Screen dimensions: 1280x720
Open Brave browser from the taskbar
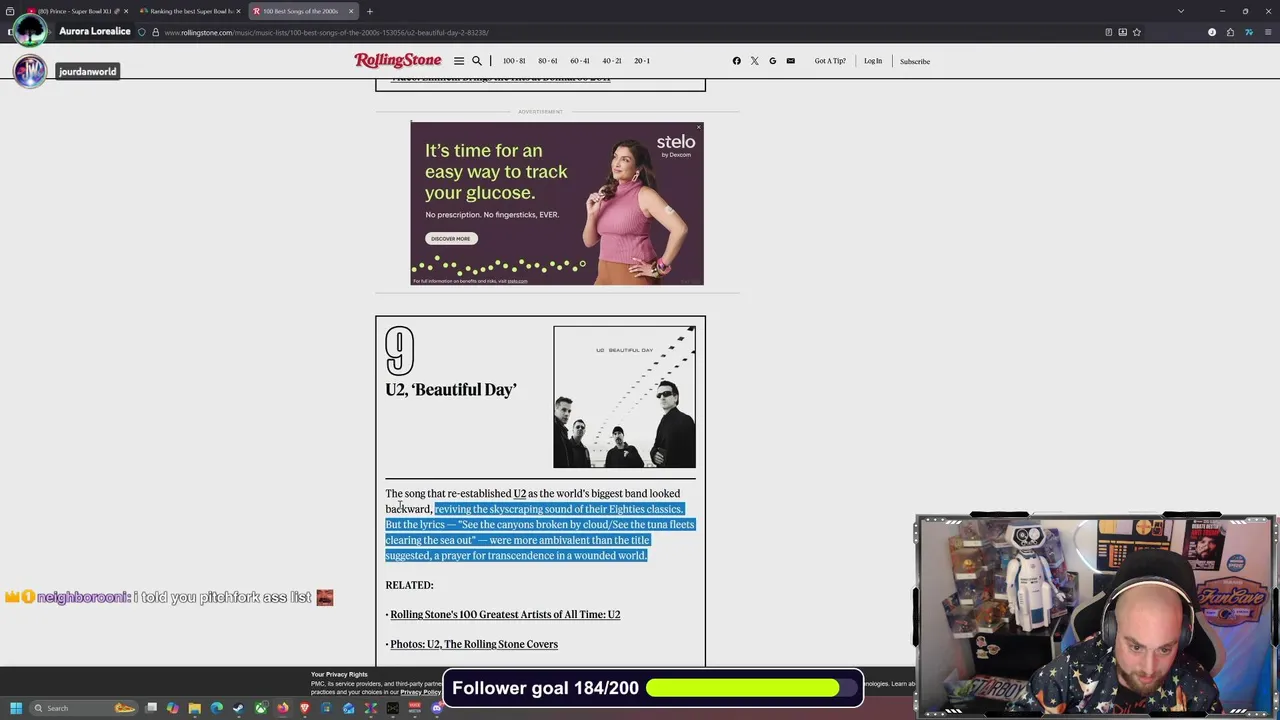[x=305, y=708]
